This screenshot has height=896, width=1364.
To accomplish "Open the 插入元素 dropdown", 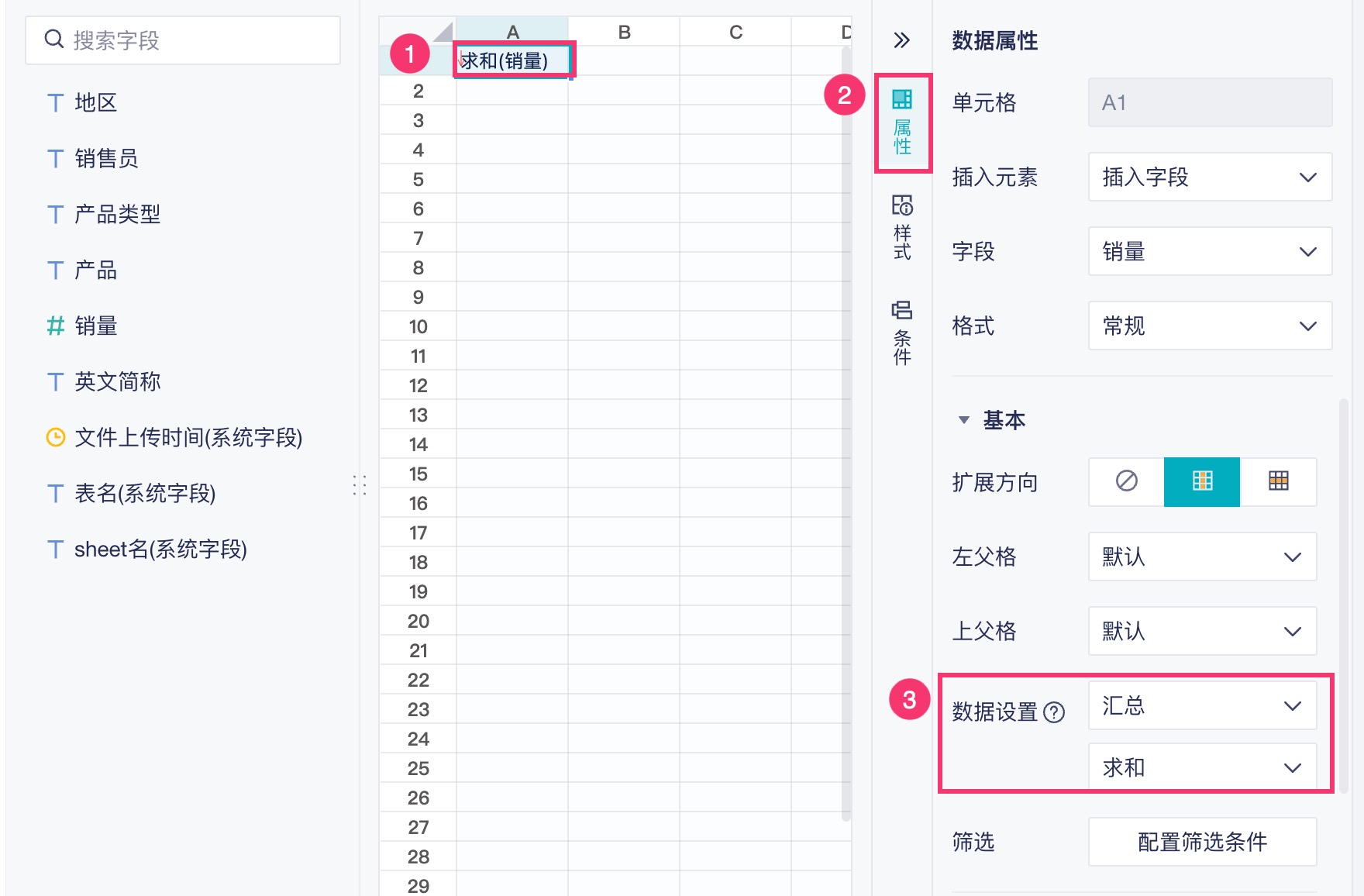I will (1209, 177).
